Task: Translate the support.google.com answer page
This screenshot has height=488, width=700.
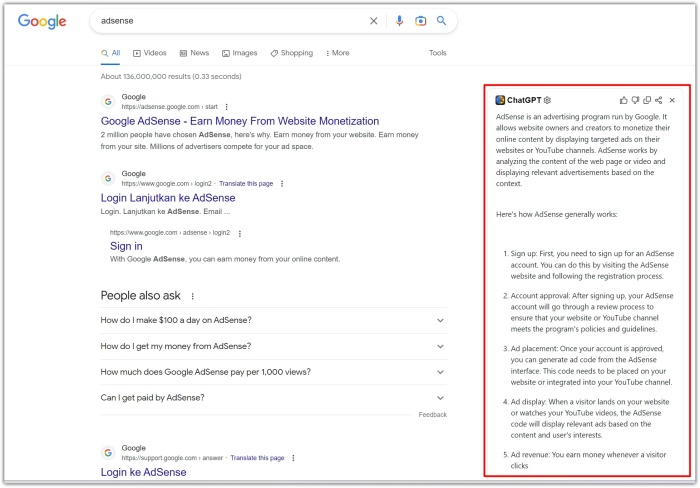Action: [257, 458]
